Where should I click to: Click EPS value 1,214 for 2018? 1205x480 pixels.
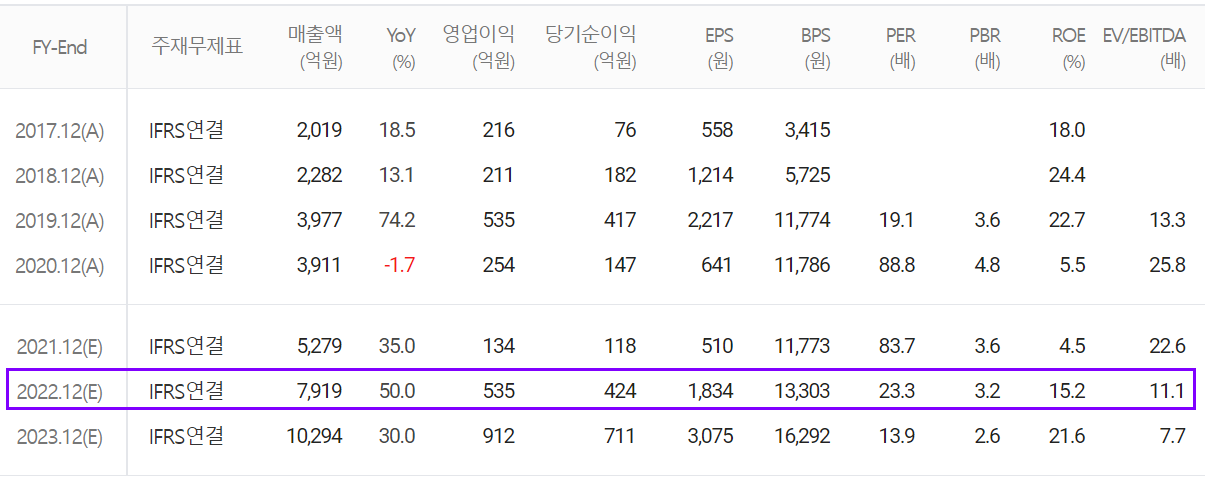click(712, 175)
